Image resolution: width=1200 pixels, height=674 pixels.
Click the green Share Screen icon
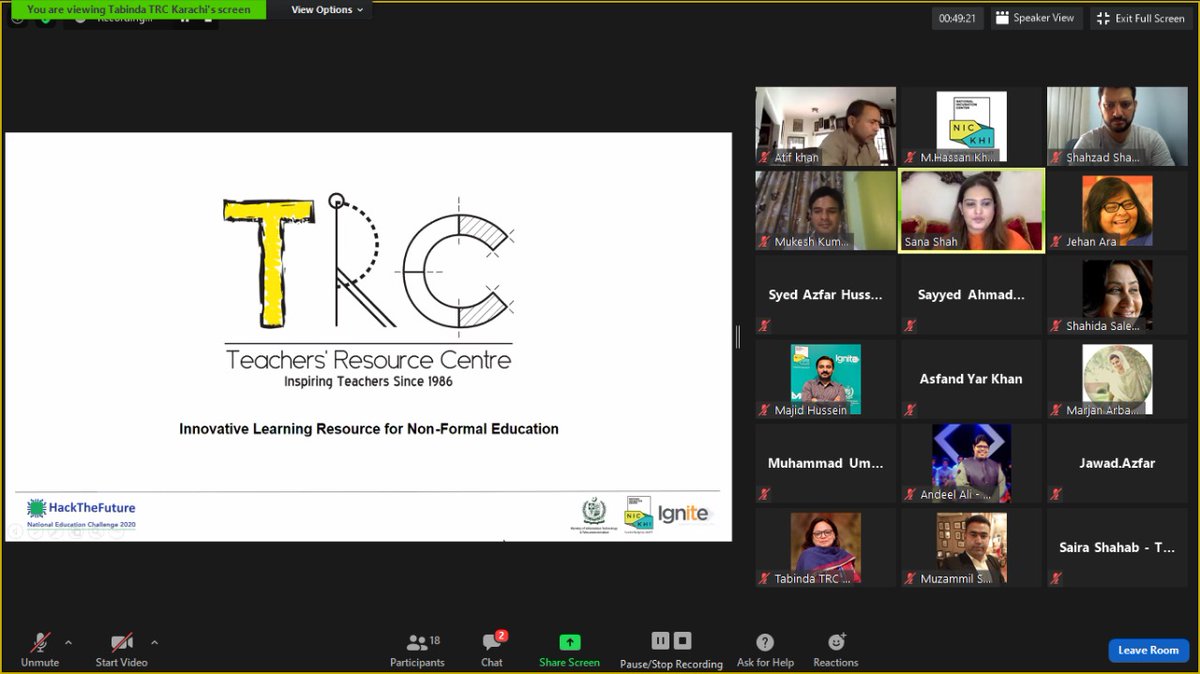point(570,642)
